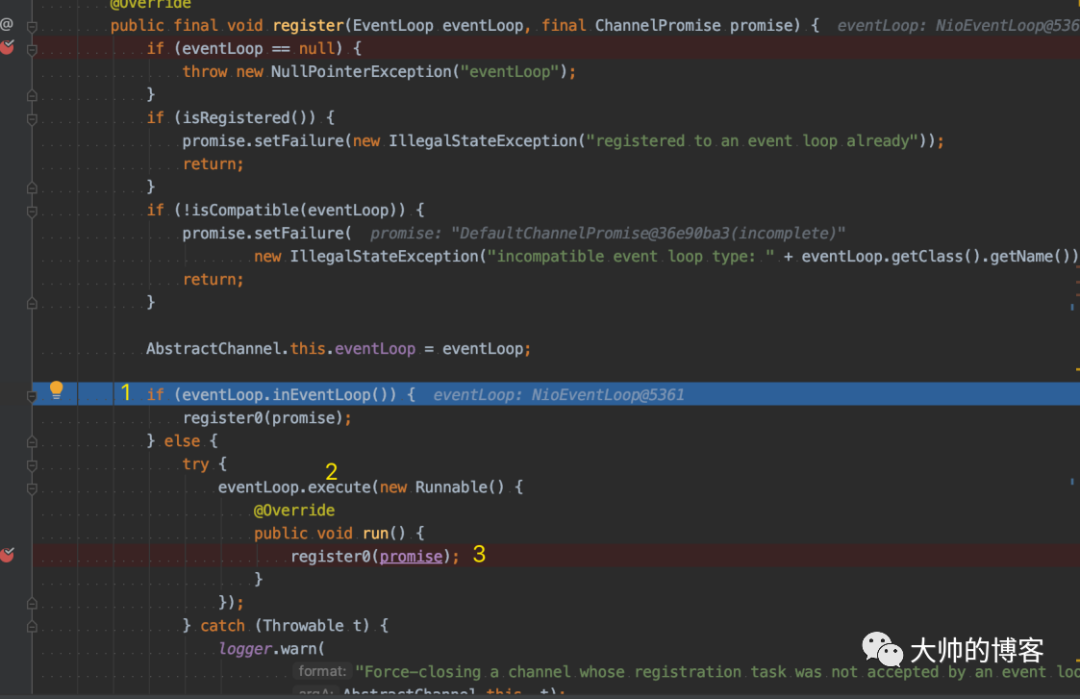Click "registered to an event loop already" string
This screenshot has height=699, width=1080.
[751, 141]
